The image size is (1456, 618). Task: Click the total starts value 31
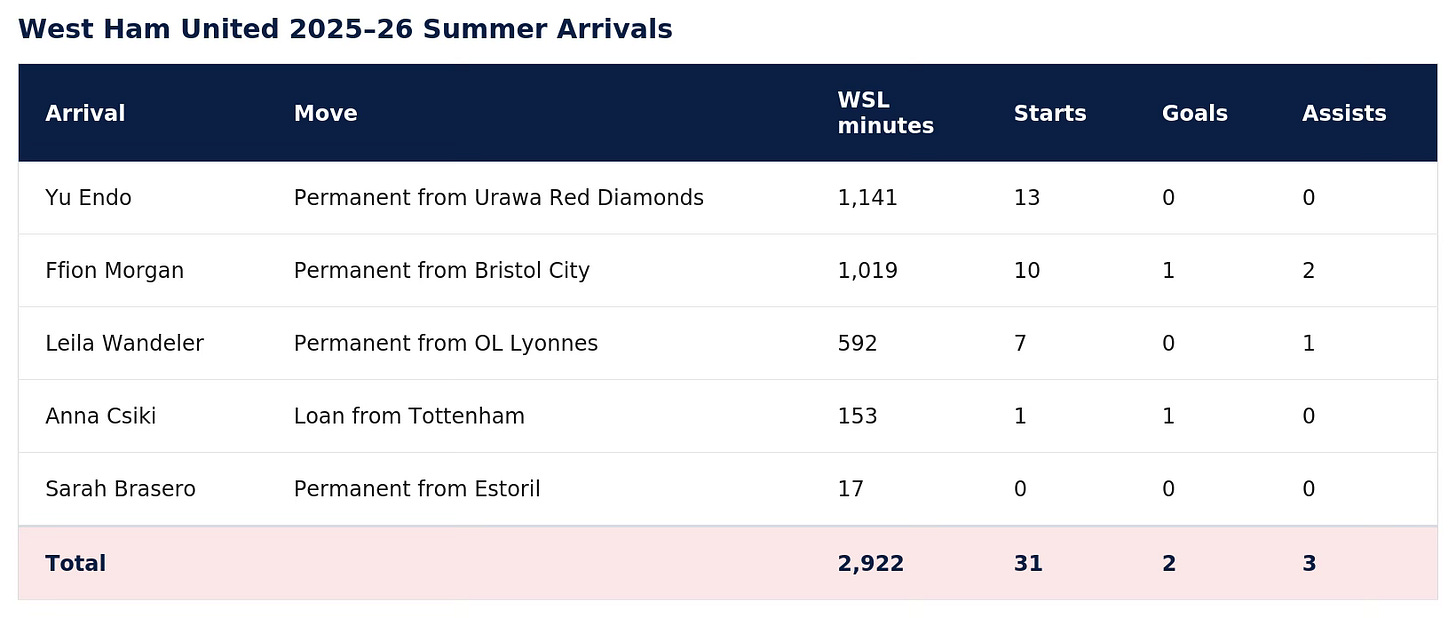(x=1028, y=564)
